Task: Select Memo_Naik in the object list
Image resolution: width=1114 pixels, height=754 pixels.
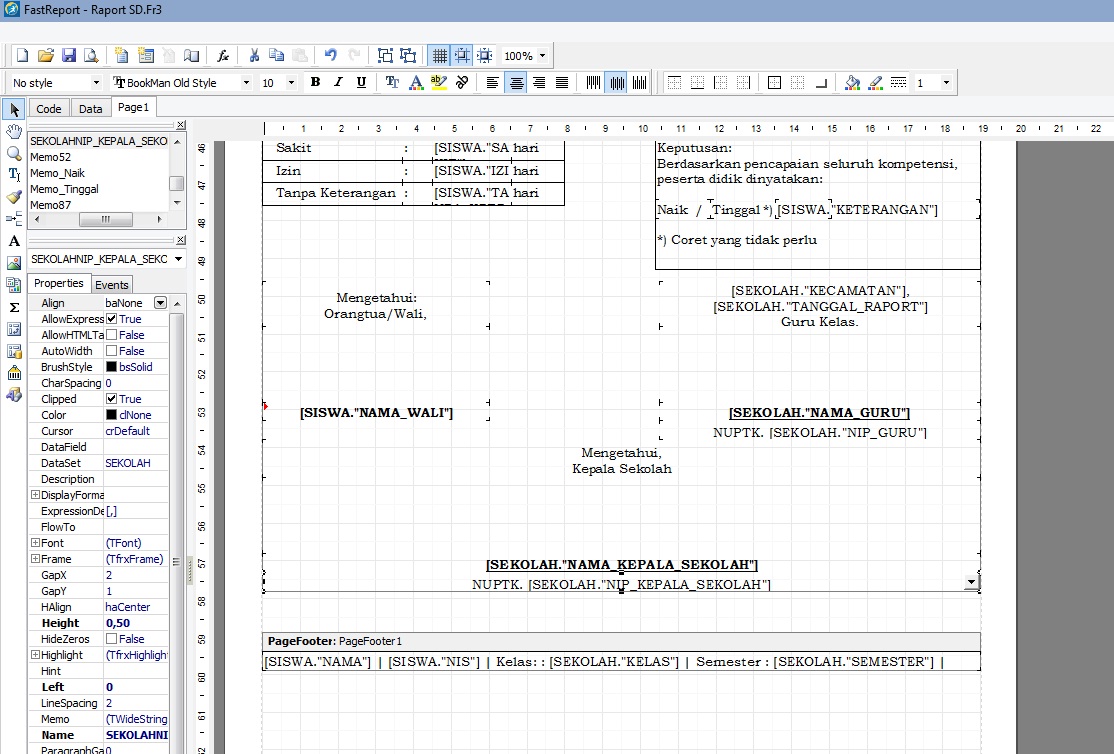Action: [57, 173]
